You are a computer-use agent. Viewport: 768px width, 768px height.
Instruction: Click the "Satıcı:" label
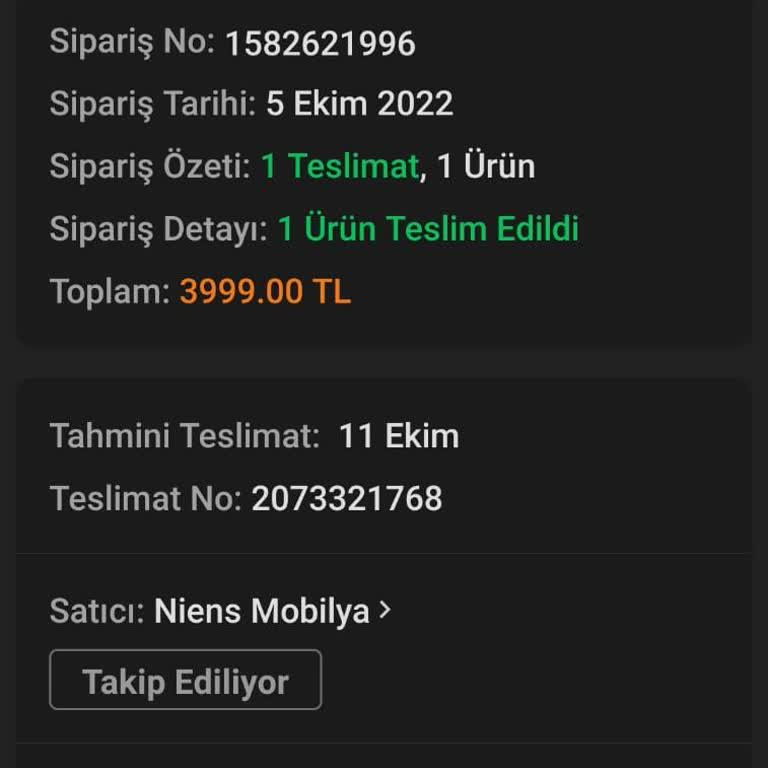98,611
